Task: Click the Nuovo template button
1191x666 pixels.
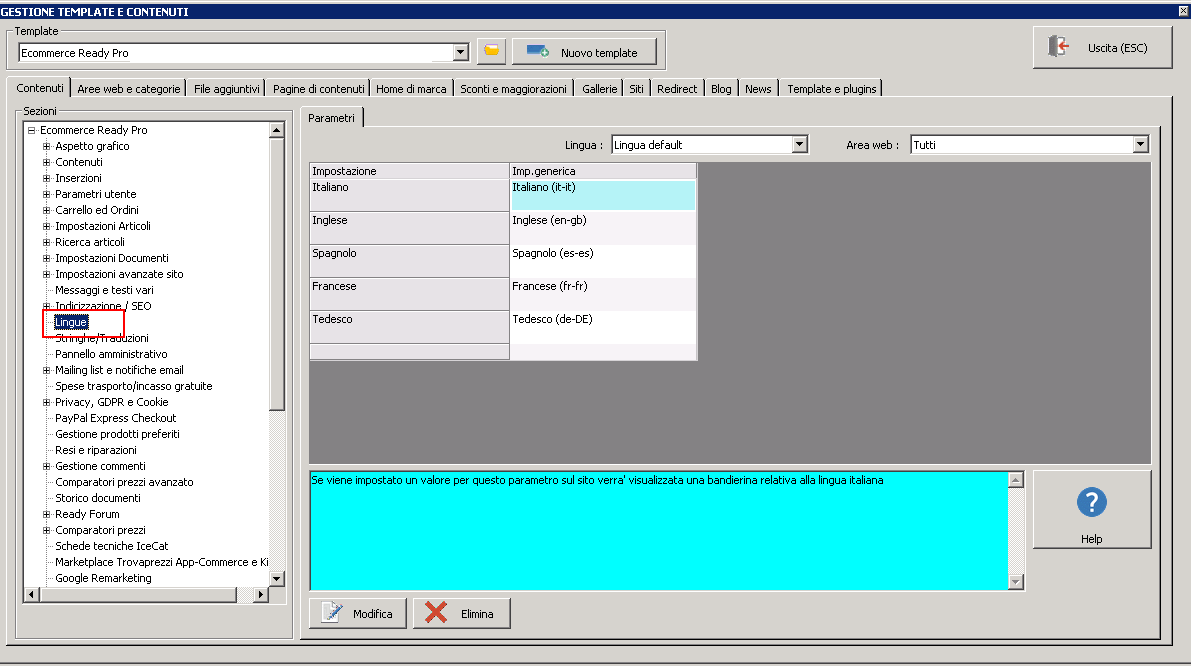Action: 584,52
